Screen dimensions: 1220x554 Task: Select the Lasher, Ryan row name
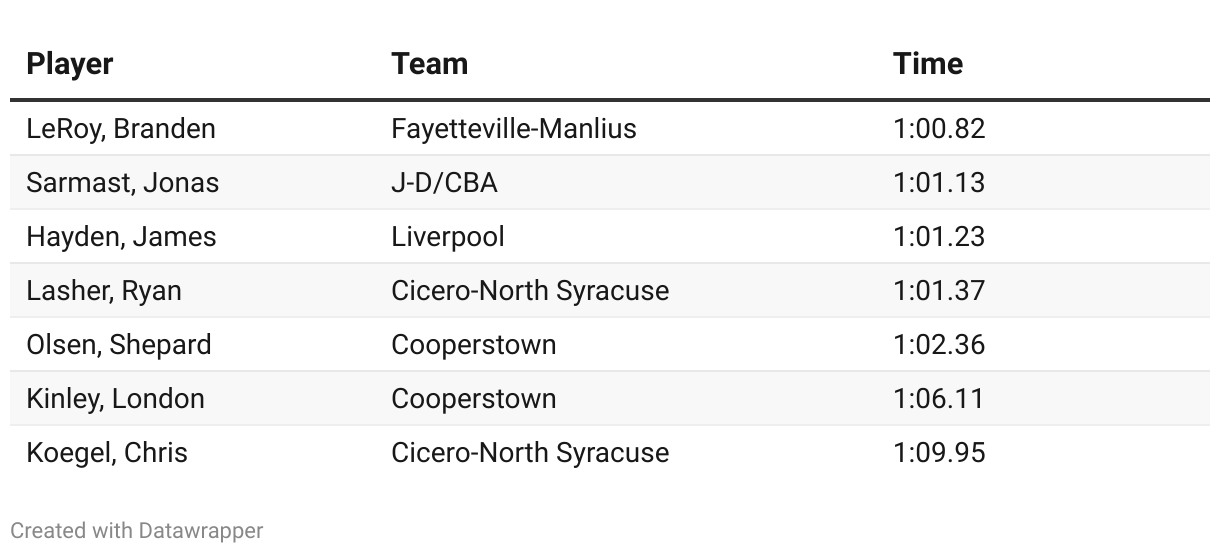(x=104, y=291)
